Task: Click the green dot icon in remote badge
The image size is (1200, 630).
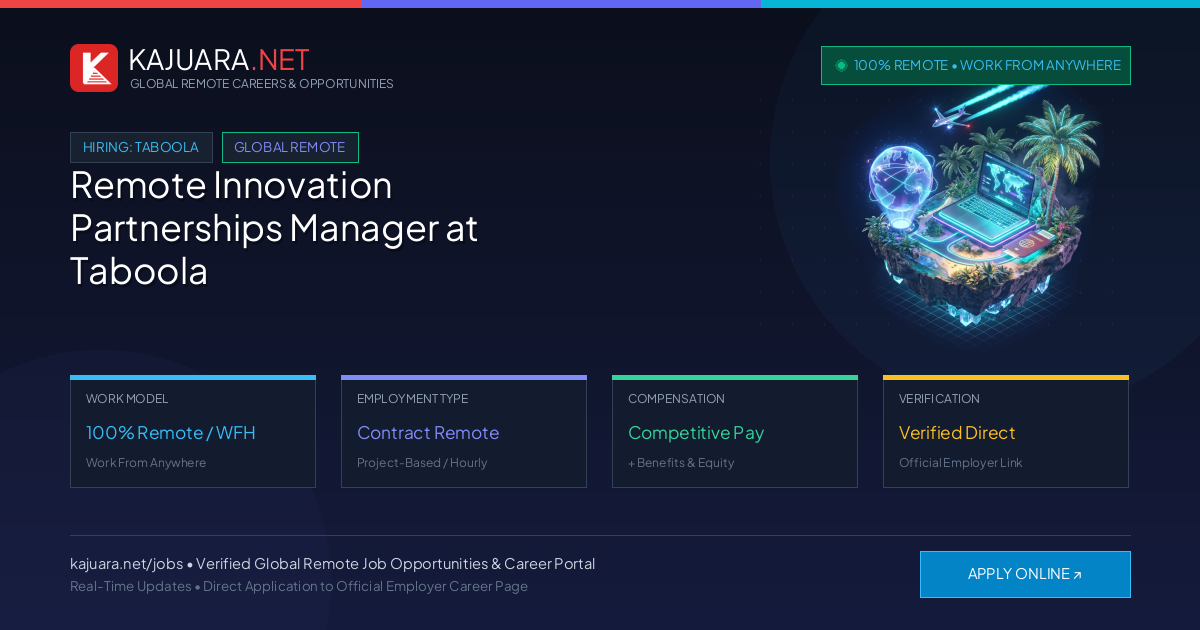Action: point(841,65)
